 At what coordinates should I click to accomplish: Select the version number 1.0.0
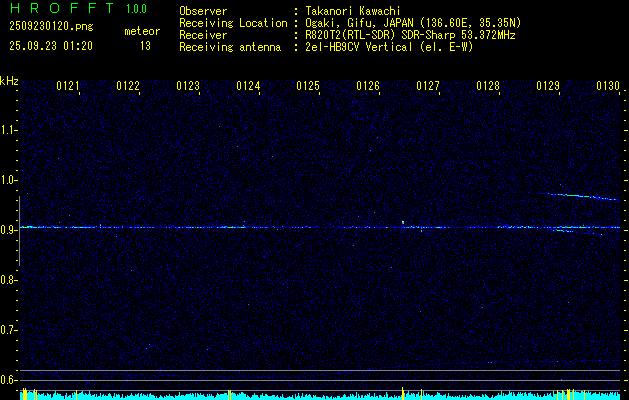[136, 9]
